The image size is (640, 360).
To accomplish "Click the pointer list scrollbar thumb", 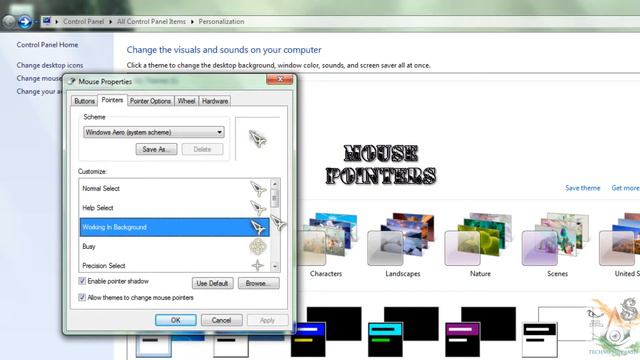I will click(275, 198).
